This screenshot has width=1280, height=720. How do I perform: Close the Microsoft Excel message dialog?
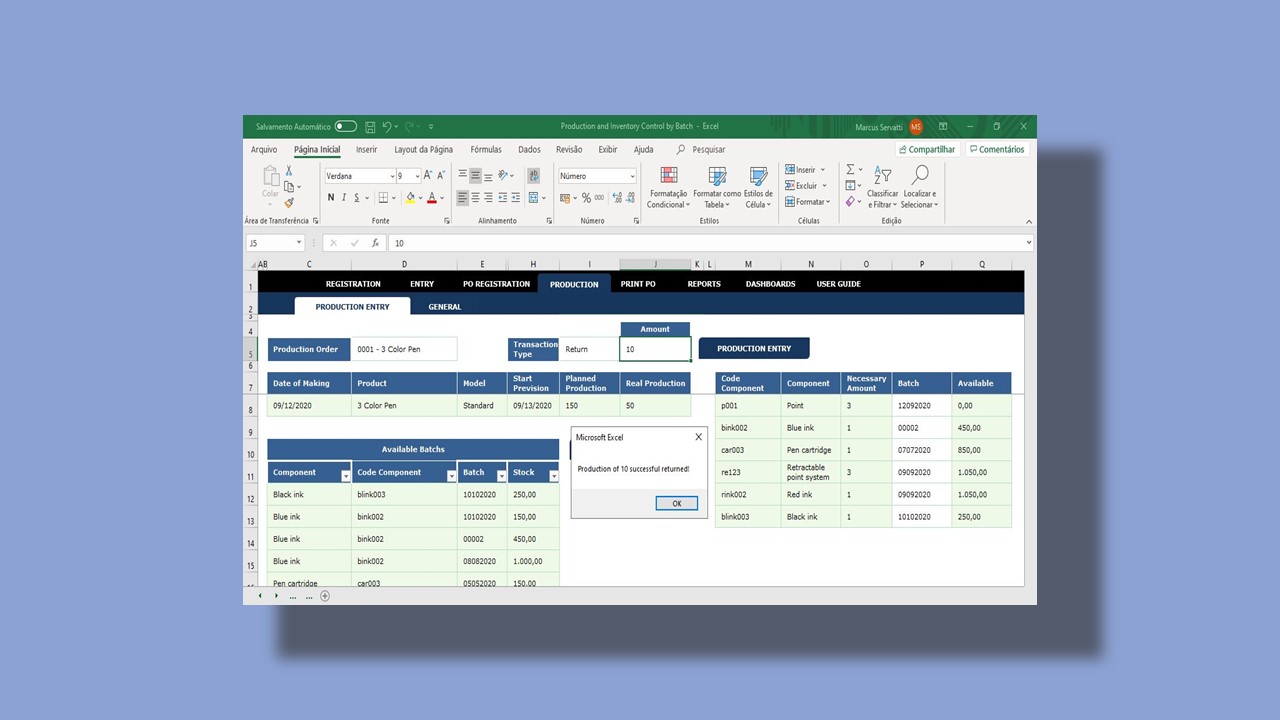tap(698, 437)
